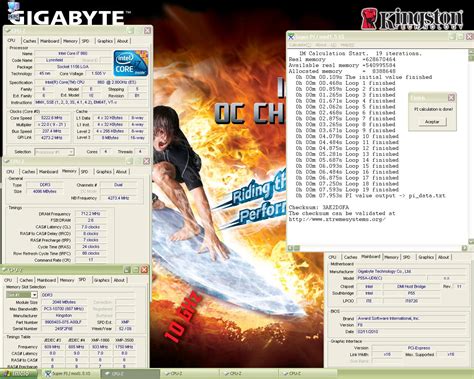Click the highlighted CPU-Z taskbar button

point(130,374)
